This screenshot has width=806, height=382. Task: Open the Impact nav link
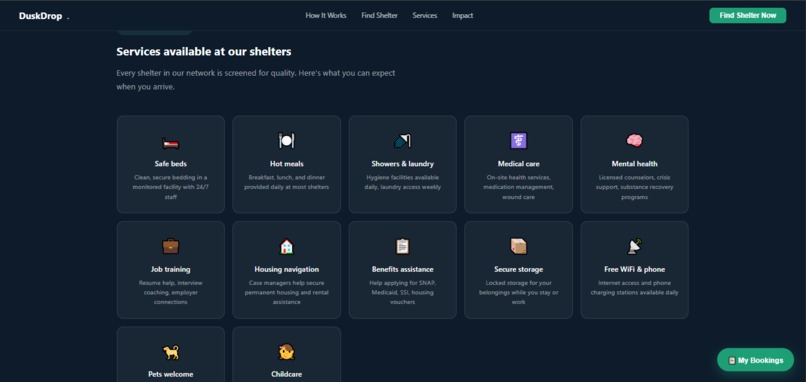click(x=463, y=15)
